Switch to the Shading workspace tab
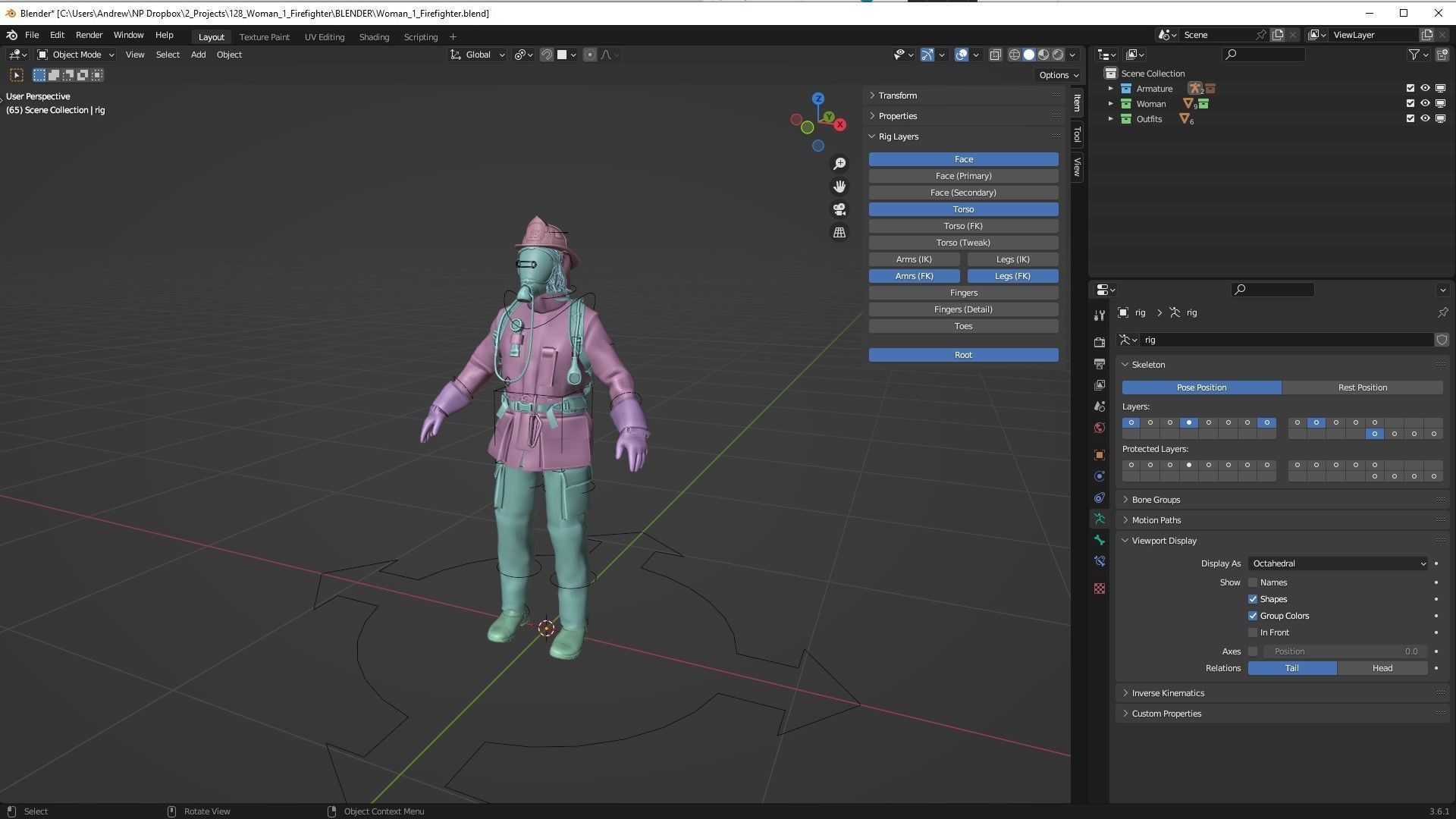The height and width of the screenshot is (819, 1456). click(x=374, y=36)
